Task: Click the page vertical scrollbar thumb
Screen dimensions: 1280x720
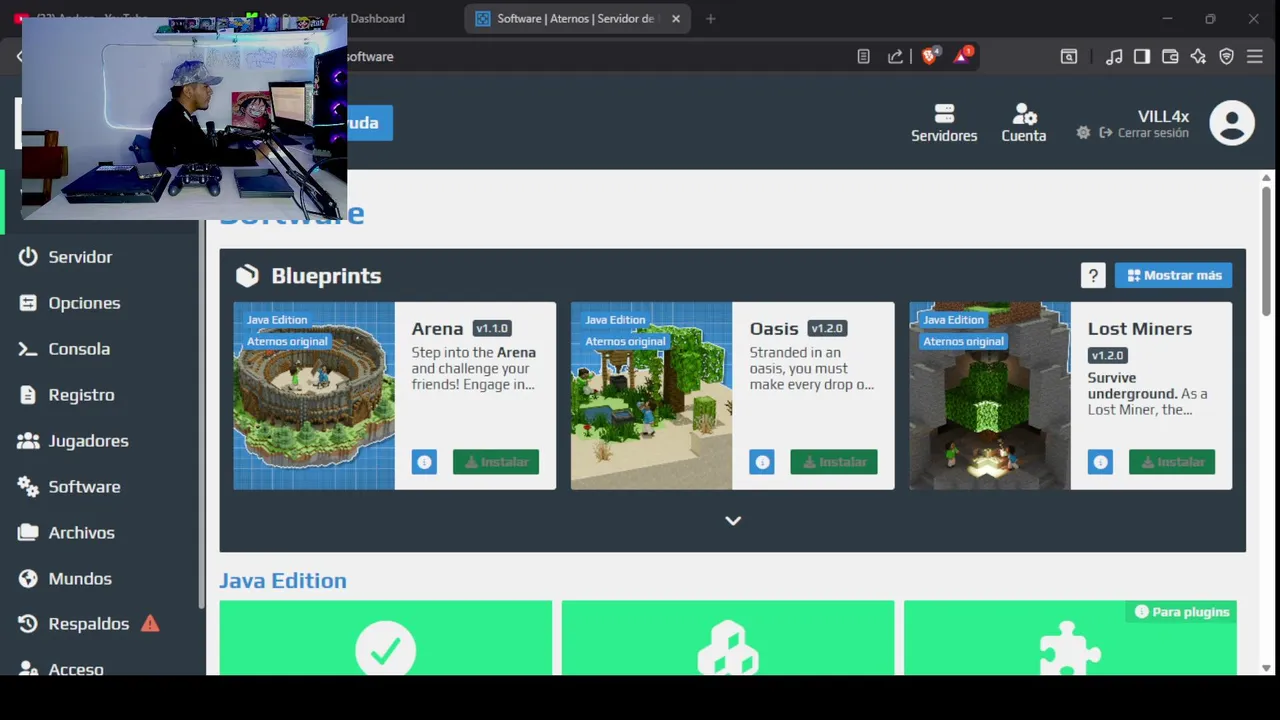Action: [x=1266, y=253]
